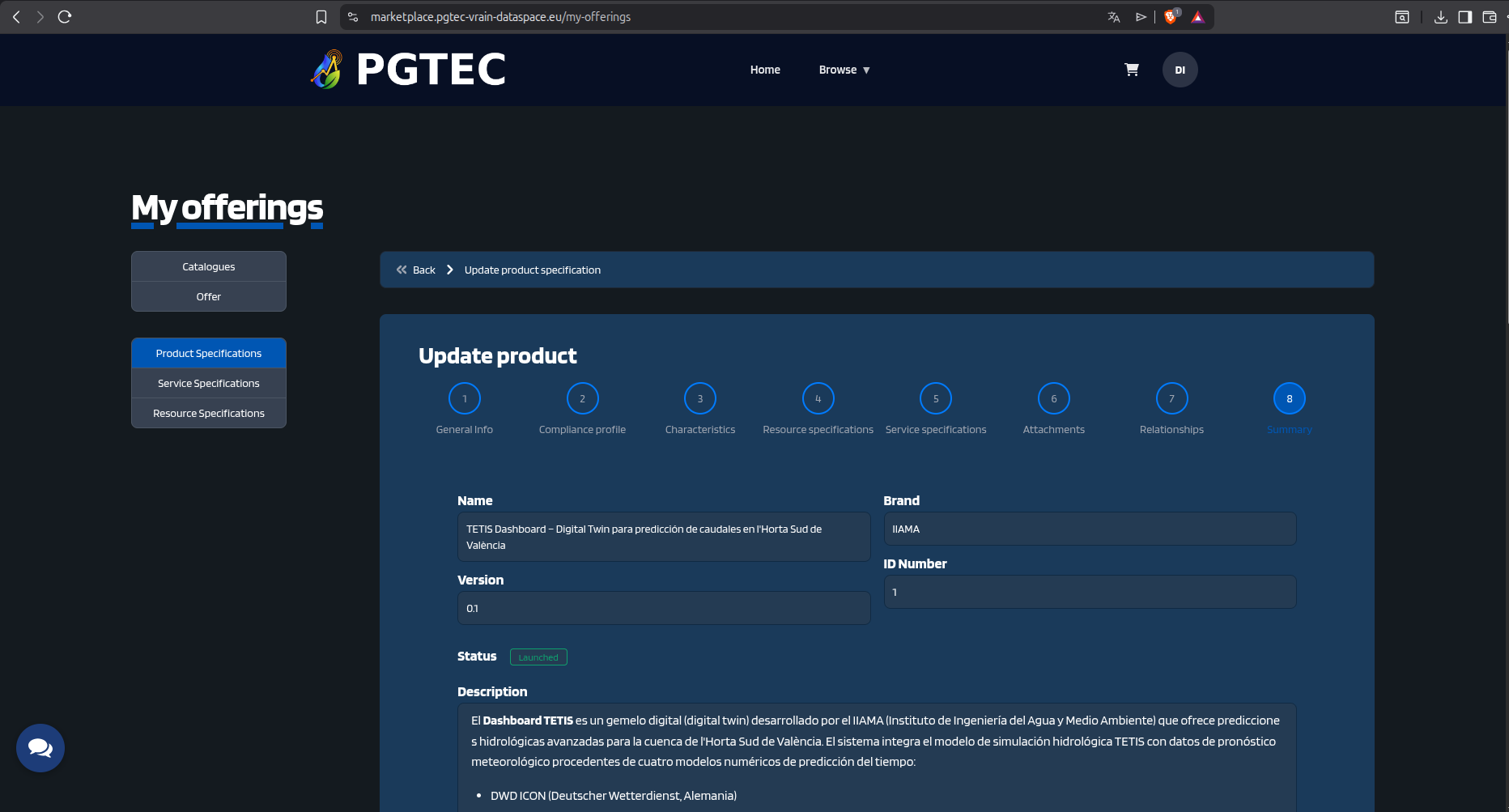Click the DWD ICON bullet text
This screenshot has height=812, width=1509.
pos(614,796)
